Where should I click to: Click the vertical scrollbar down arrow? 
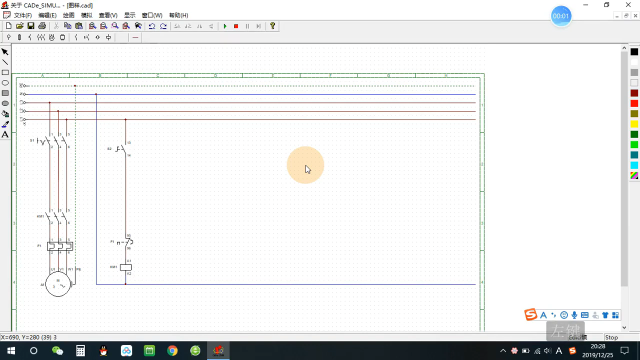[624, 327]
